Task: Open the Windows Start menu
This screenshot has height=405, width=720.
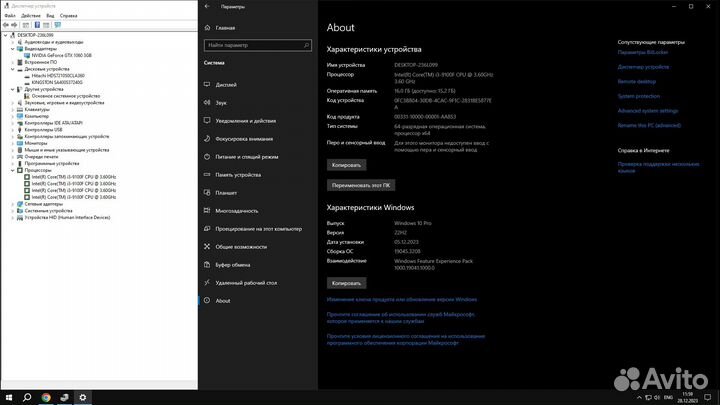Action: (x=9, y=397)
